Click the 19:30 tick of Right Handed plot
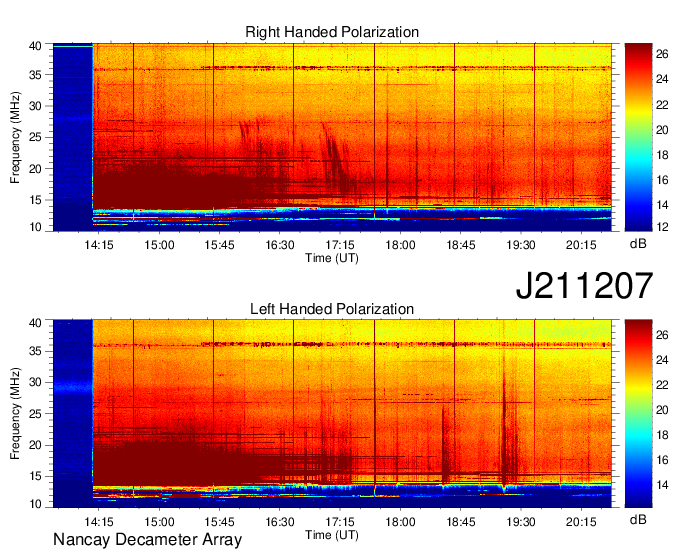The height and width of the screenshot is (552, 680). (x=521, y=245)
